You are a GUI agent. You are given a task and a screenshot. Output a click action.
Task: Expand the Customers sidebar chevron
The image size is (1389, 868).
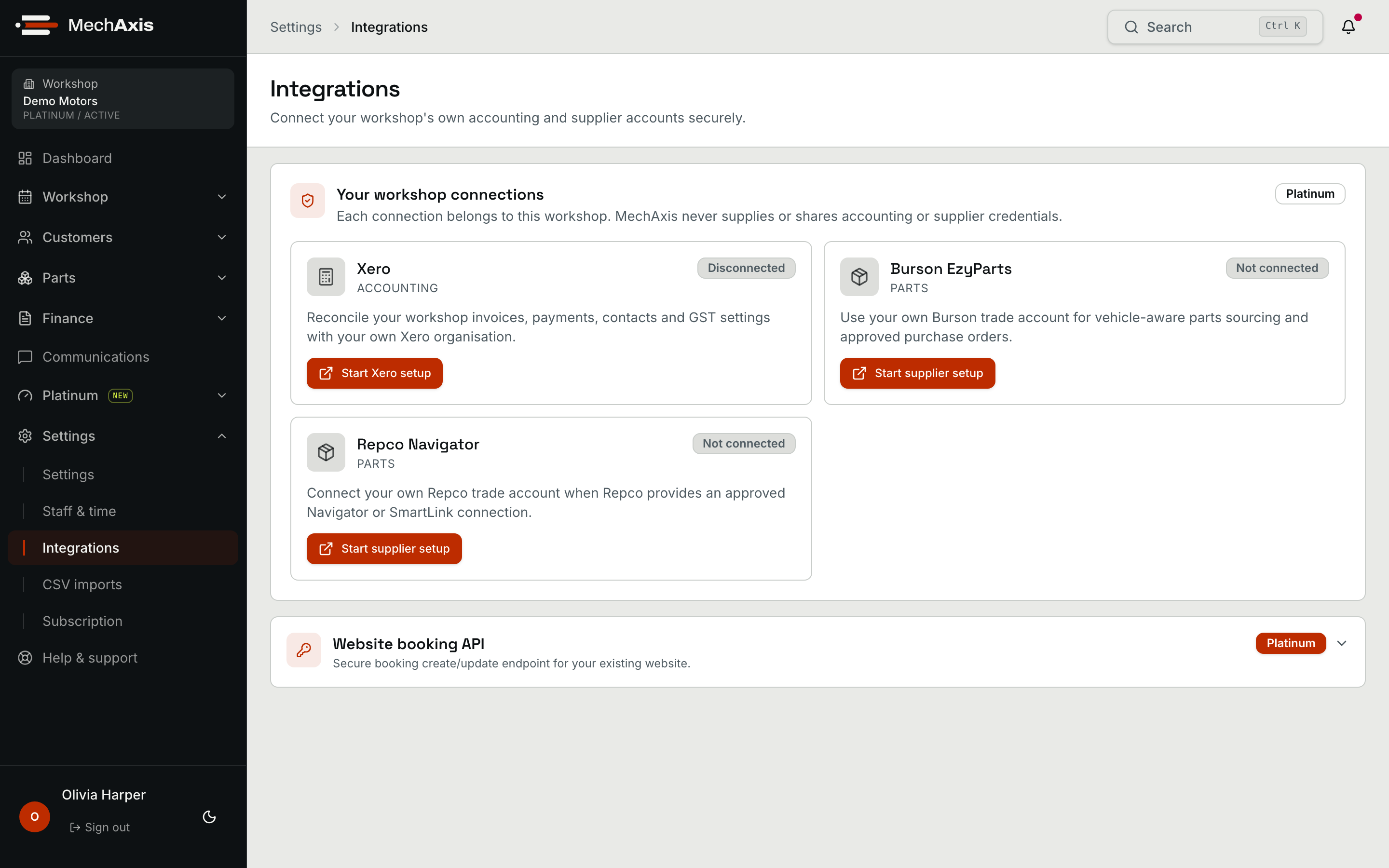[222, 237]
